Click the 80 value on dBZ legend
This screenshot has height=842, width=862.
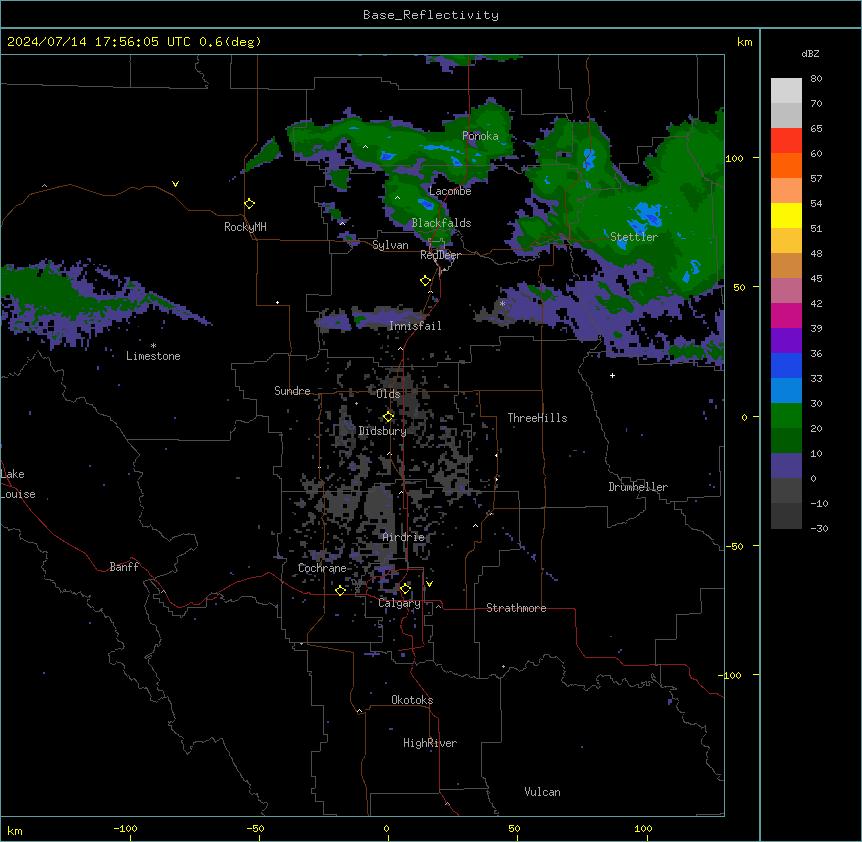point(816,79)
